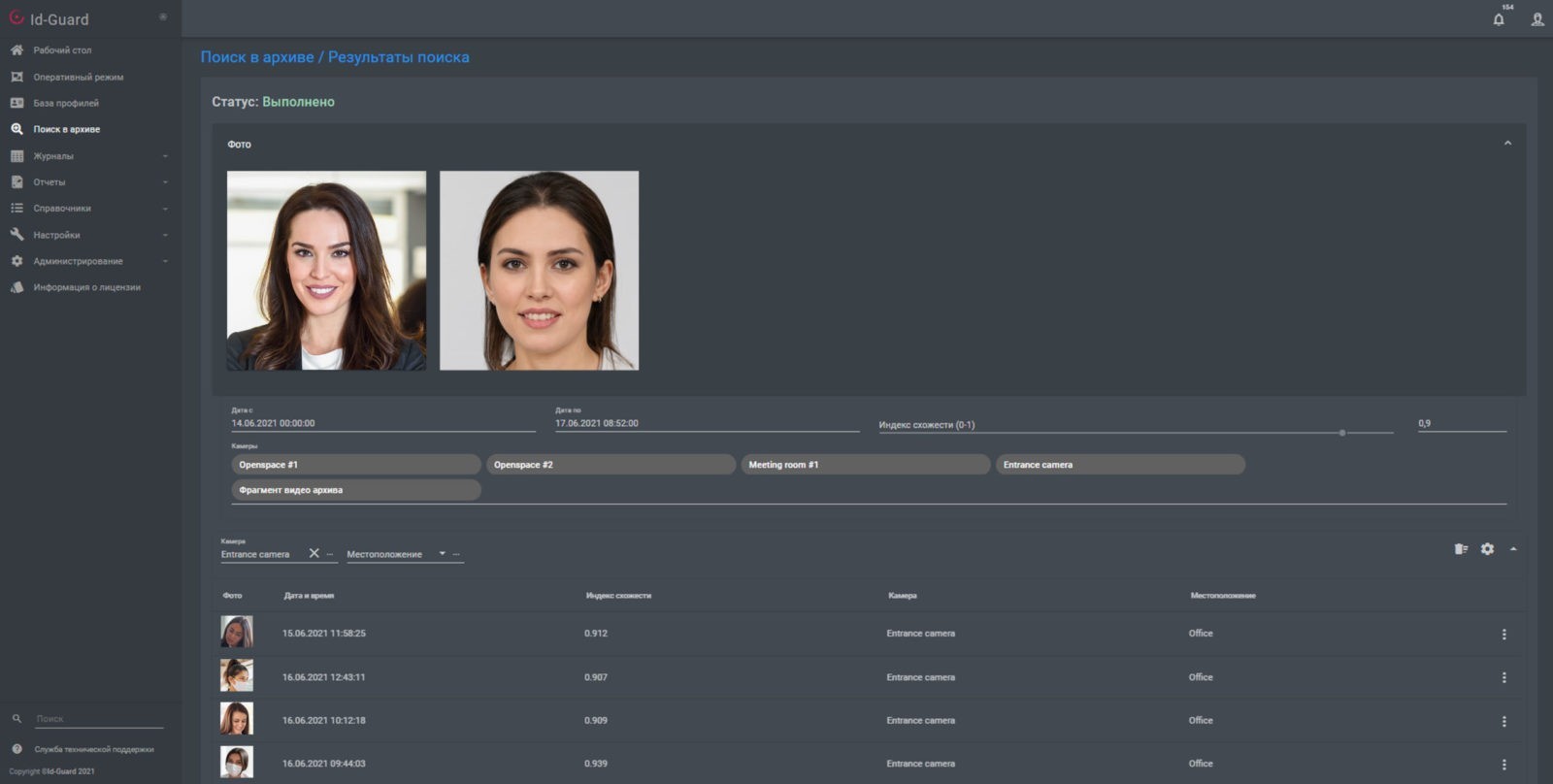Open the Местоположение filter dropdown
The height and width of the screenshot is (784, 1553).
442,554
